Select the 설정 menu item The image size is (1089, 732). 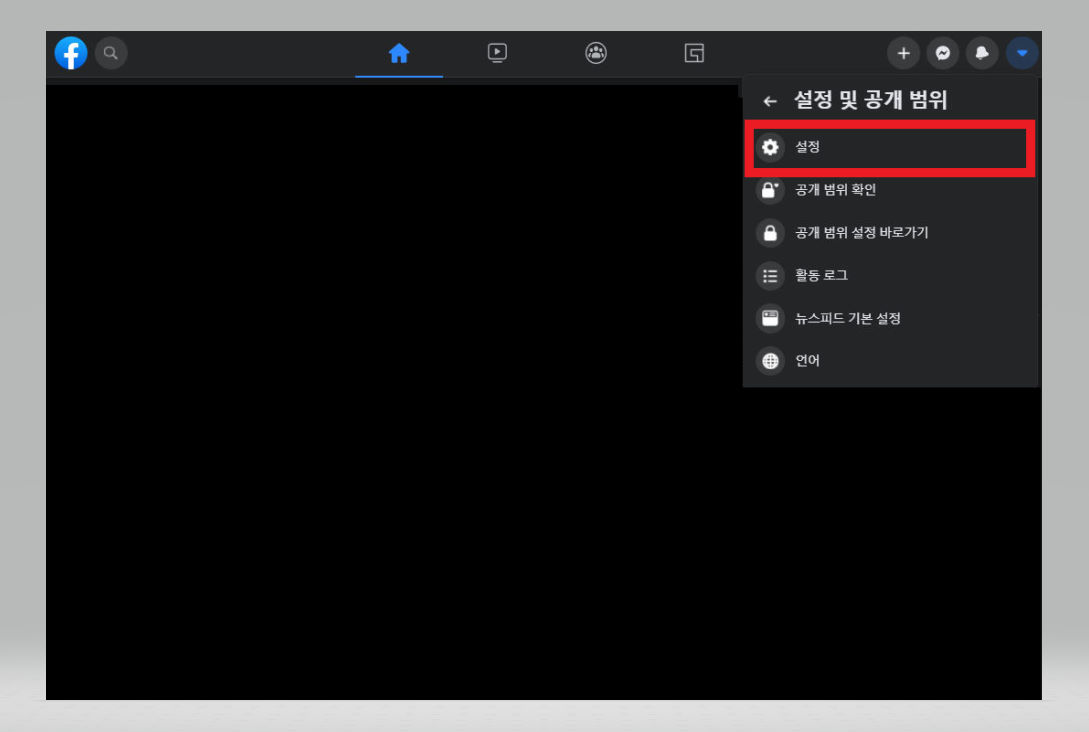tap(890, 147)
